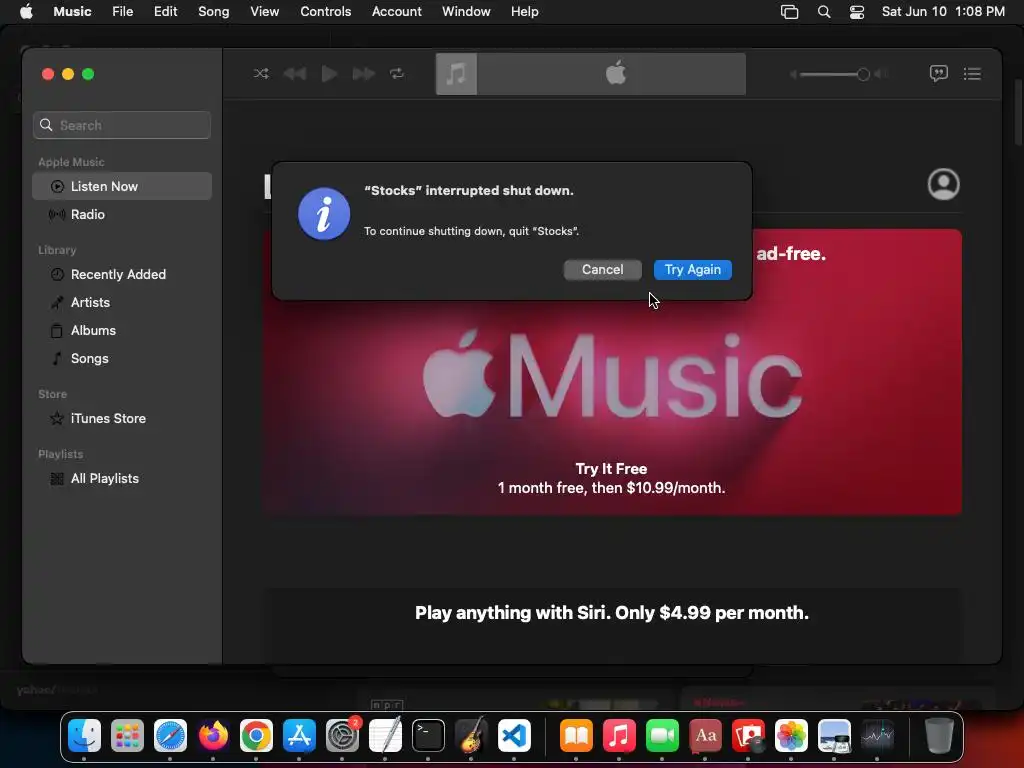Open the Trash in the Dock

point(939,736)
